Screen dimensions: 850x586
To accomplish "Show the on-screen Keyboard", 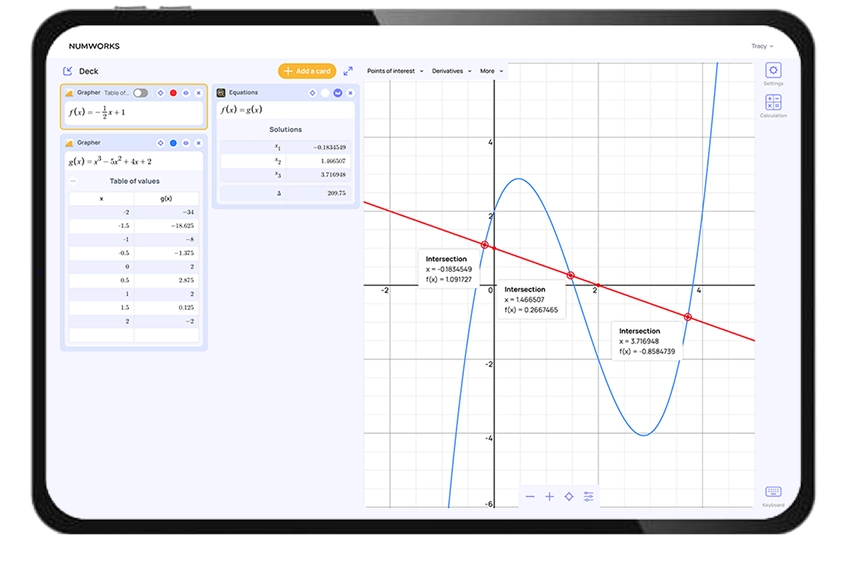I will (773, 493).
